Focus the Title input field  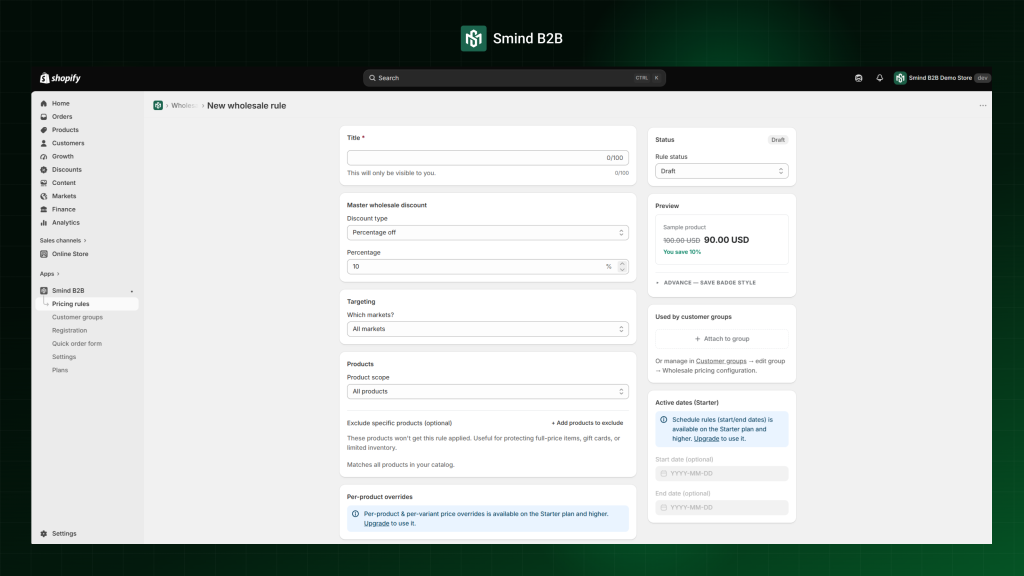pyautogui.click(x=487, y=157)
